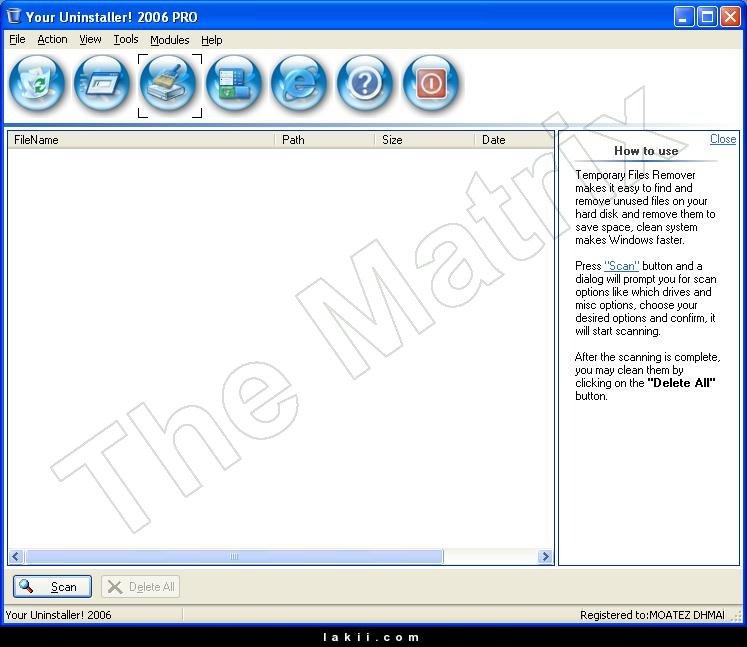This screenshot has width=747, height=647.
Task: Minimize the Your Uninstaller window
Action: coord(684,17)
